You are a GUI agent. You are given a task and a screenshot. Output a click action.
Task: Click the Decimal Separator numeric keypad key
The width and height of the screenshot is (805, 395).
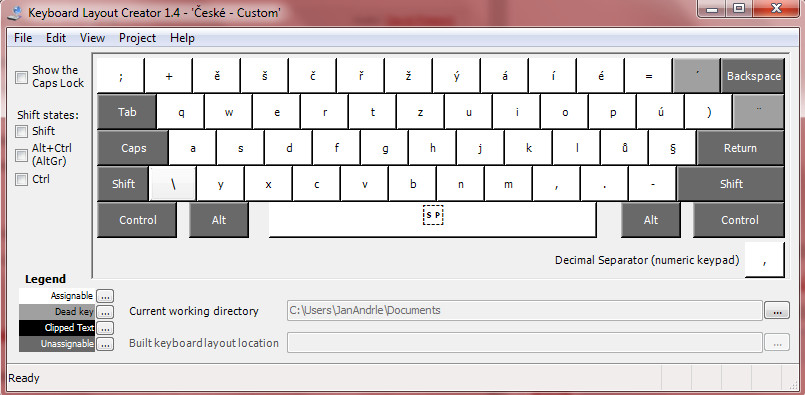pyautogui.click(x=764, y=260)
